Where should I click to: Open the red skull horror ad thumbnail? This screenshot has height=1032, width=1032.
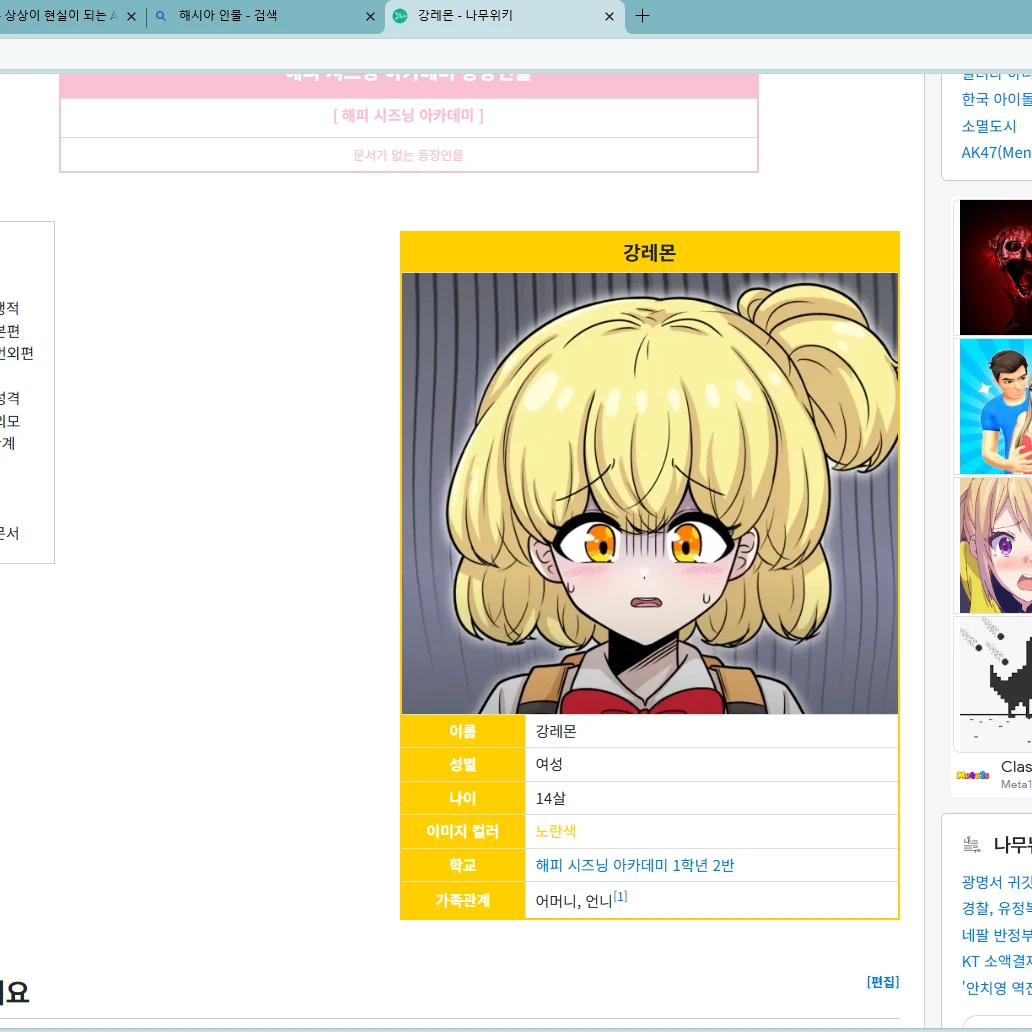(x=995, y=267)
